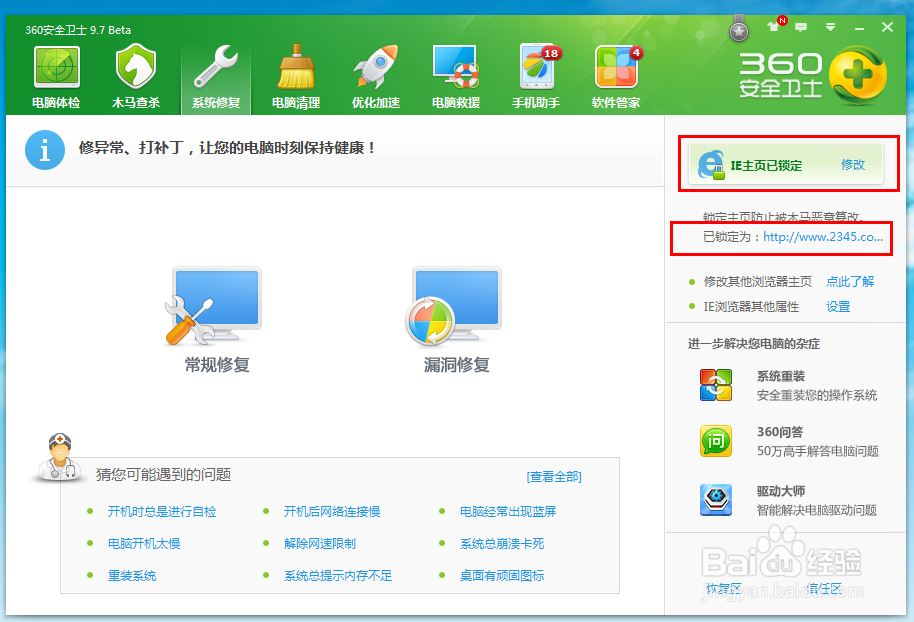
Task: Click the doctor avatar icon
Action: 58,458
